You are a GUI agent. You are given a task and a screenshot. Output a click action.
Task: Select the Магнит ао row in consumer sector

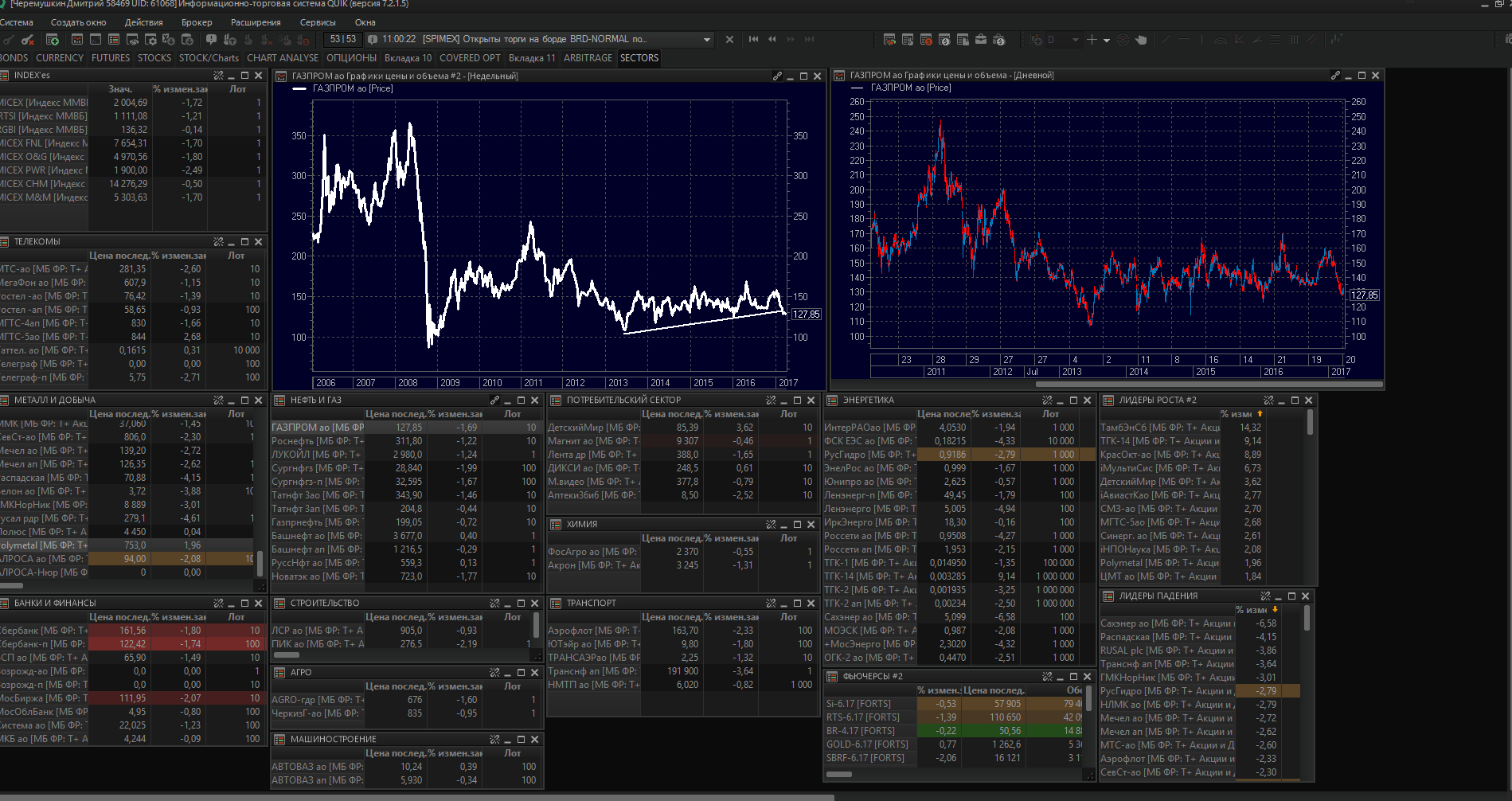point(682,441)
